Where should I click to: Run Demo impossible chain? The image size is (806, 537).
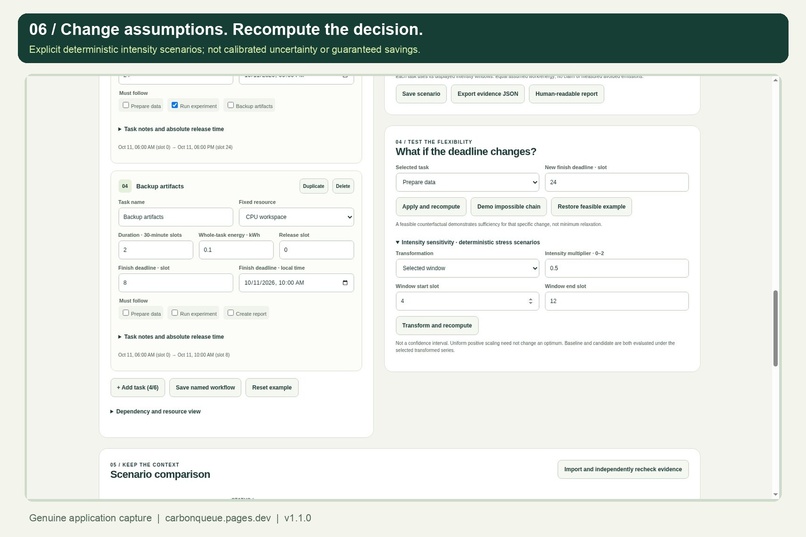tap(508, 207)
